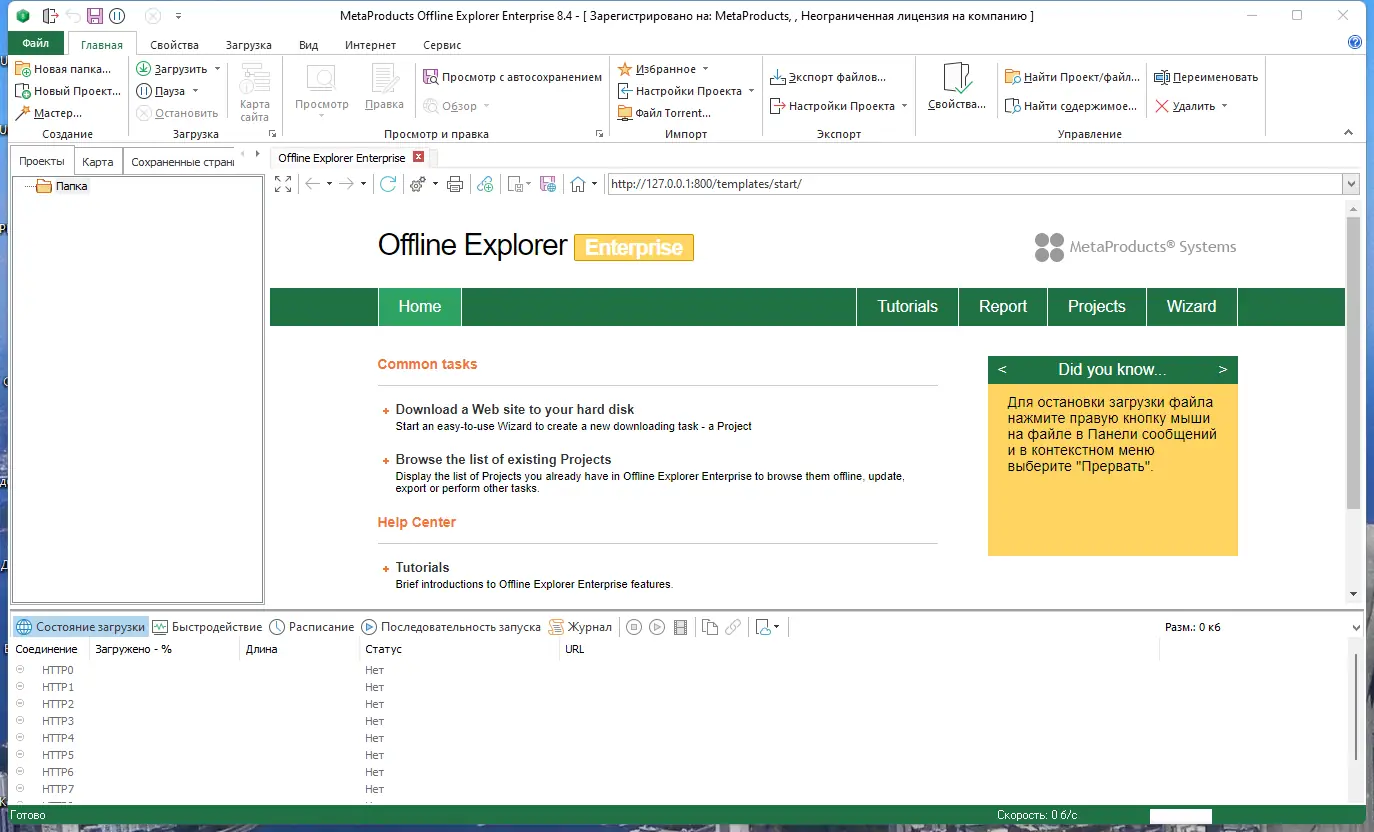This screenshot has height=832, width=1374.
Task: Open the URL address history dropdown
Action: click(1351, 184)
